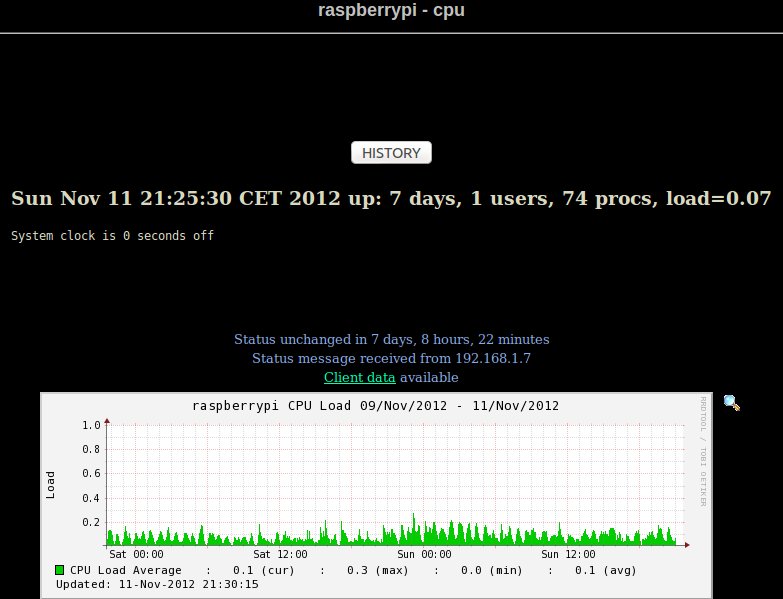Click the 'Sun 12:00' axis label

click(568, 554)
